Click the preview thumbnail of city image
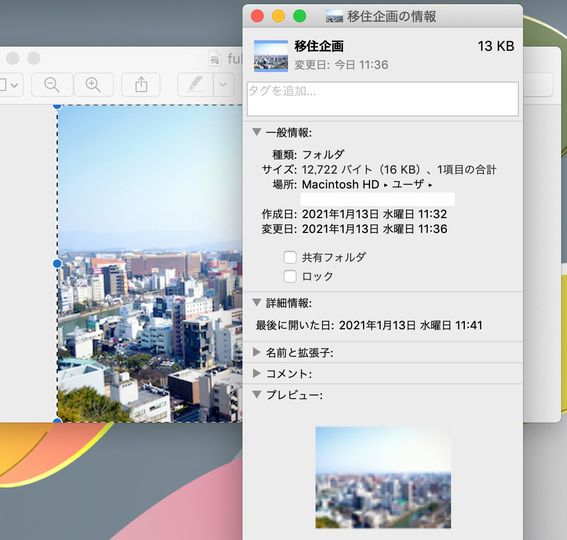 [383, 477]
